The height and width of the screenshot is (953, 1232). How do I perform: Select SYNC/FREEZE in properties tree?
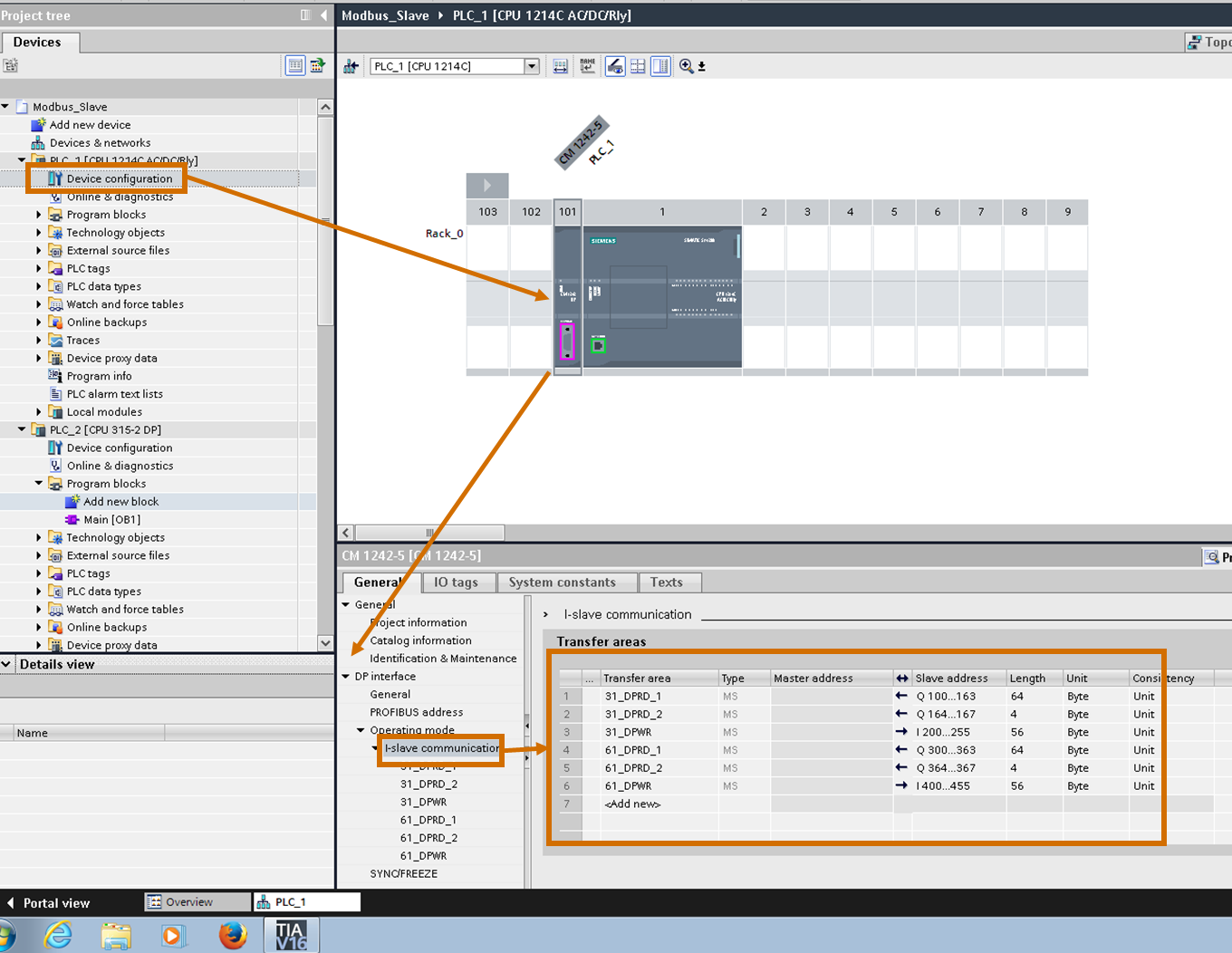[x=404, y=874]
